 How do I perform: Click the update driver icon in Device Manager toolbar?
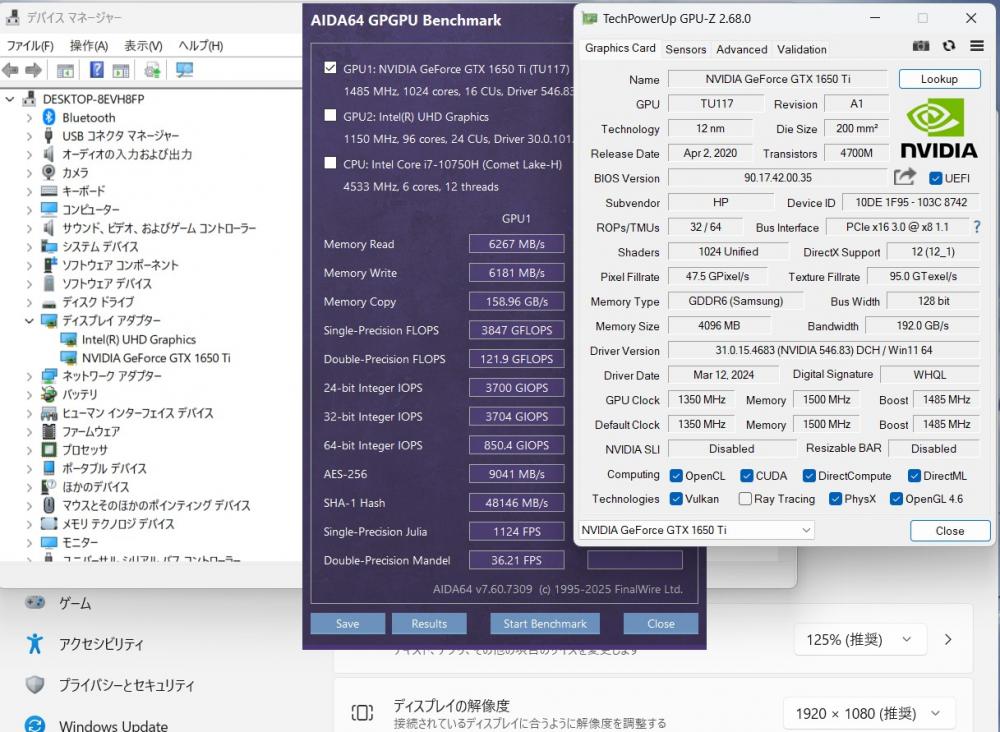(152, 70)
